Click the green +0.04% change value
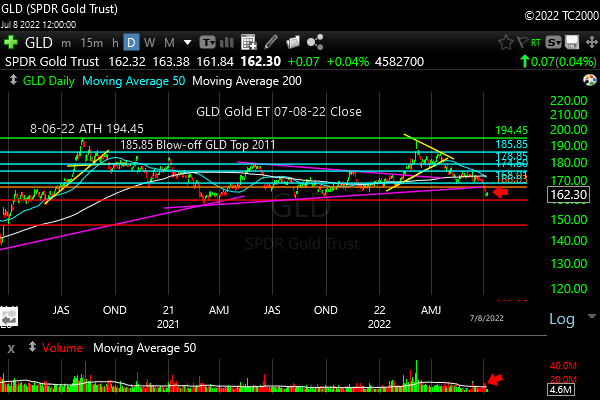The width and height of the screenshot is (600, 400). pos(348,62)
